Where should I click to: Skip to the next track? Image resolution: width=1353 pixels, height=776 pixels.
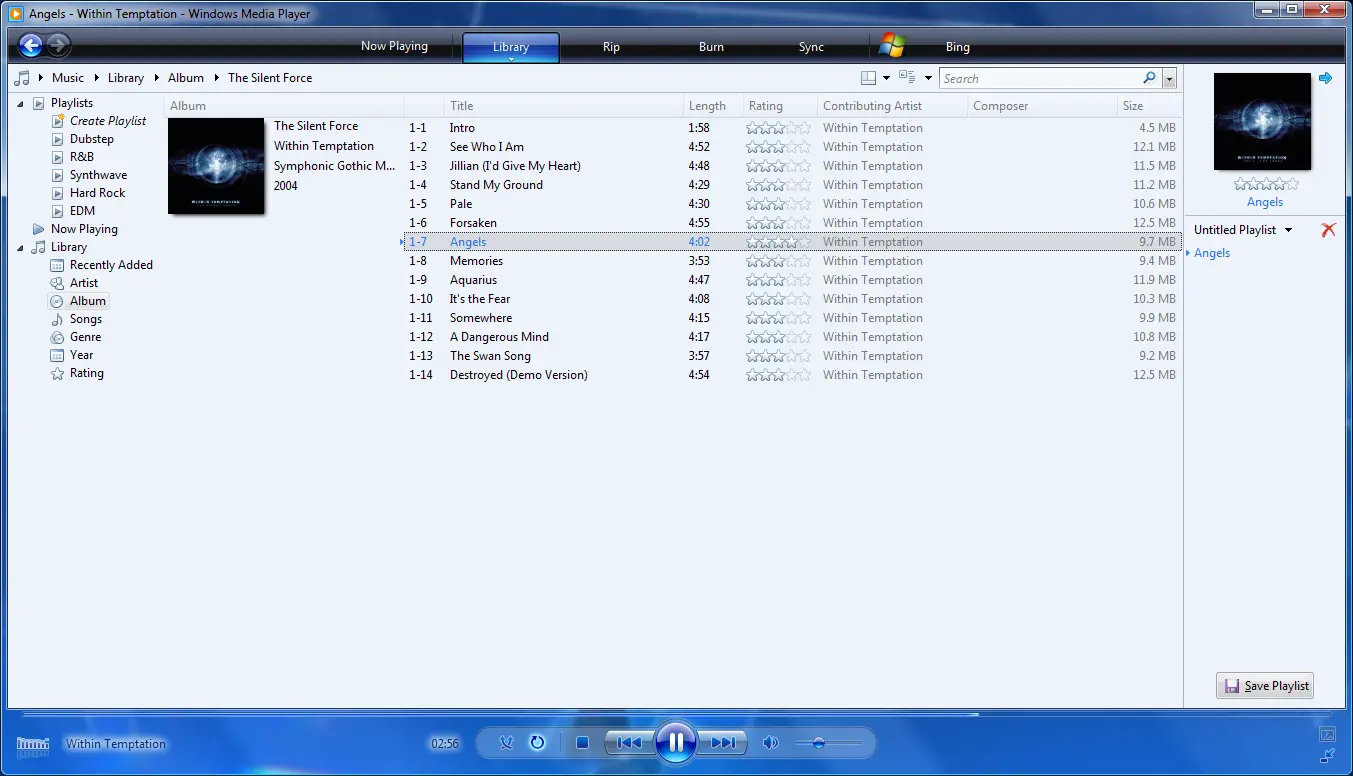coord(722,743)
